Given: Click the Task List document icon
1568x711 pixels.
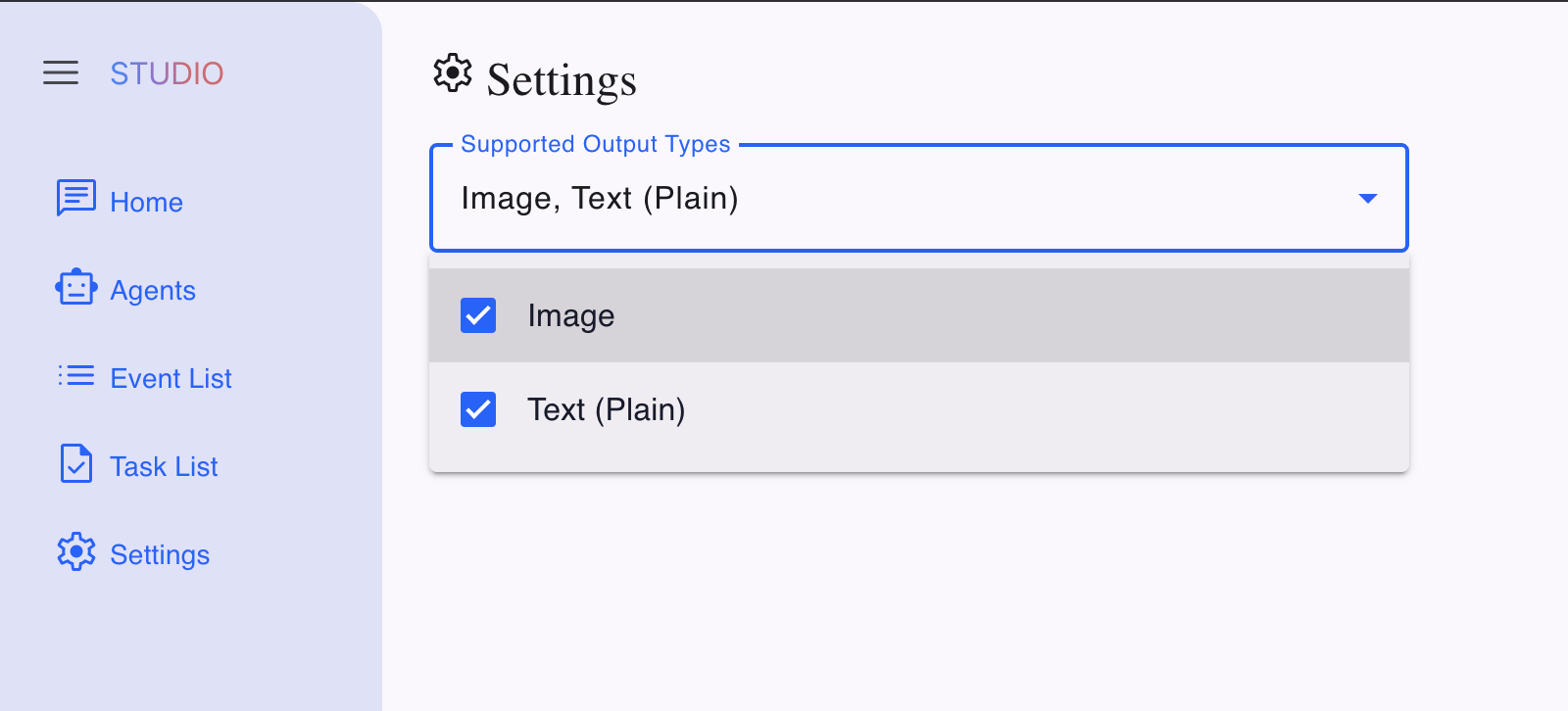Looking at the screenshot, I should click(x=75, y=465).
